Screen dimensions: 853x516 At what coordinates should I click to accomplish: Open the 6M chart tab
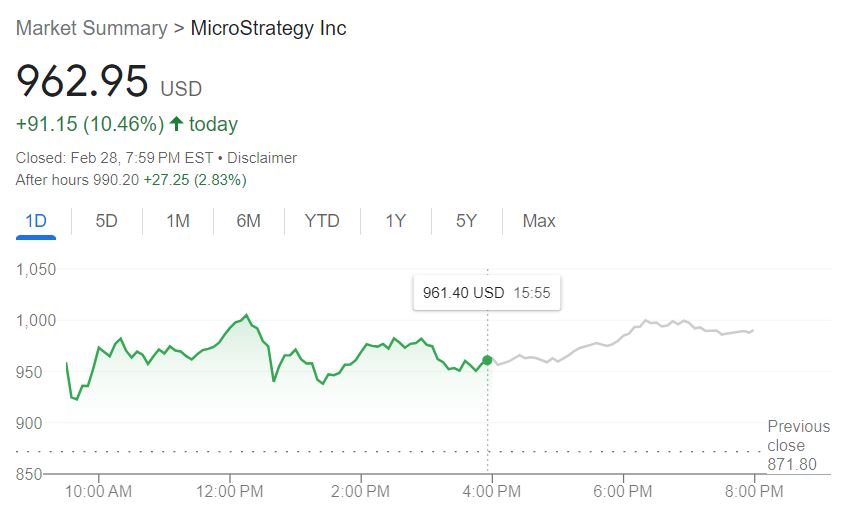pos(248,221)
